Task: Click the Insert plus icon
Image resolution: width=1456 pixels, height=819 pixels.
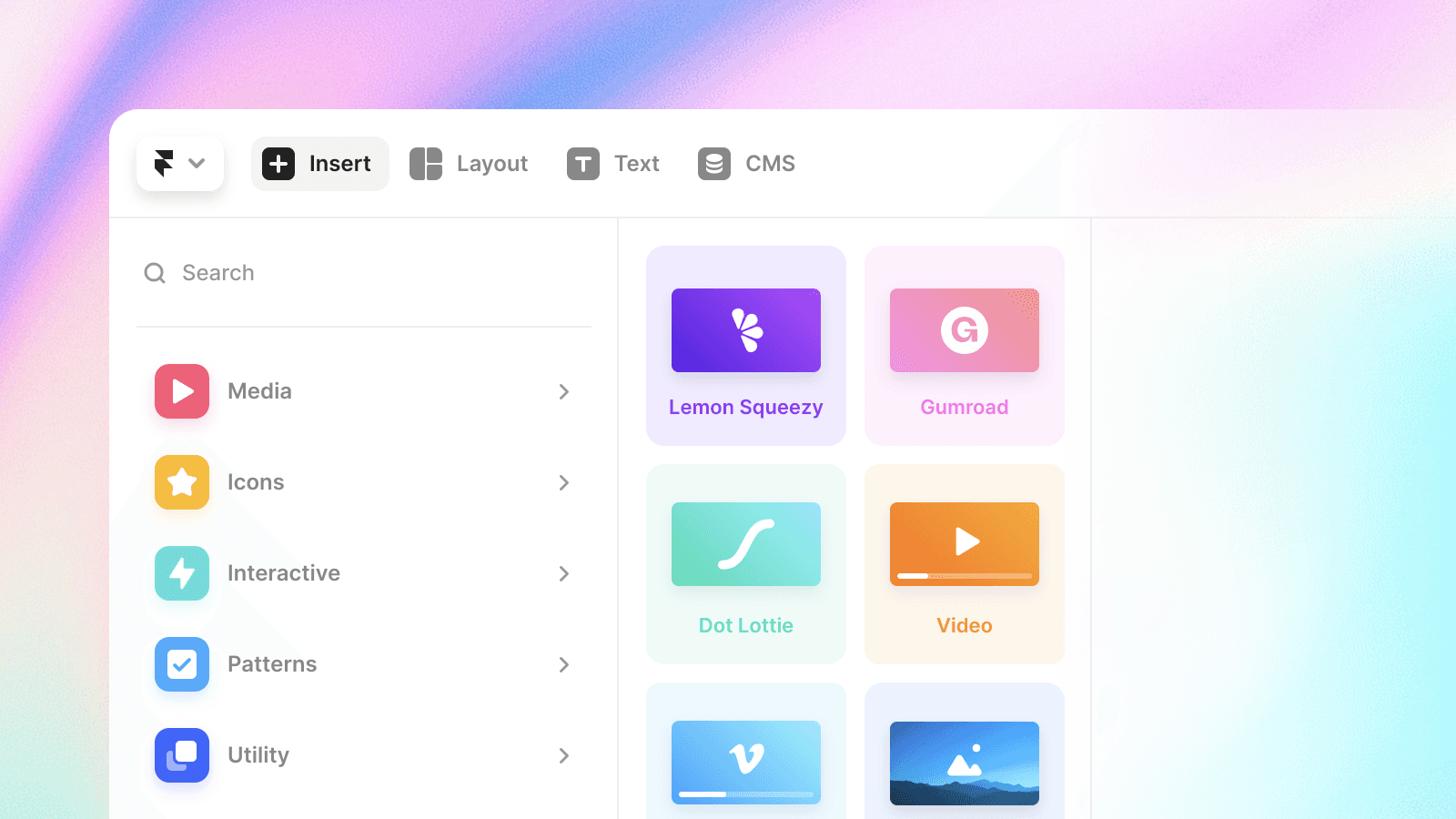Action: tap(278, 164)
